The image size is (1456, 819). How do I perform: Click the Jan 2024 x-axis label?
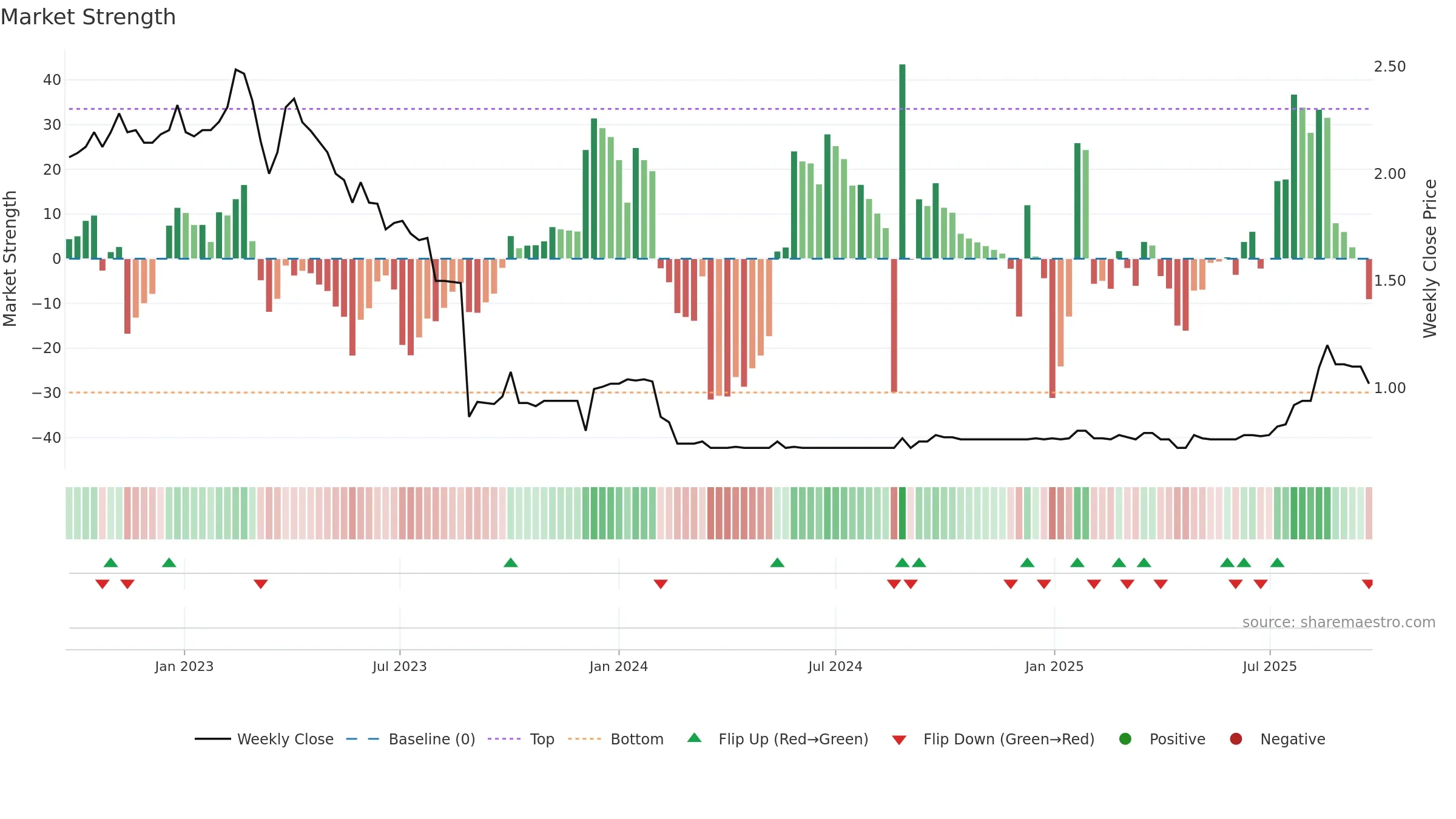(619, 666)
